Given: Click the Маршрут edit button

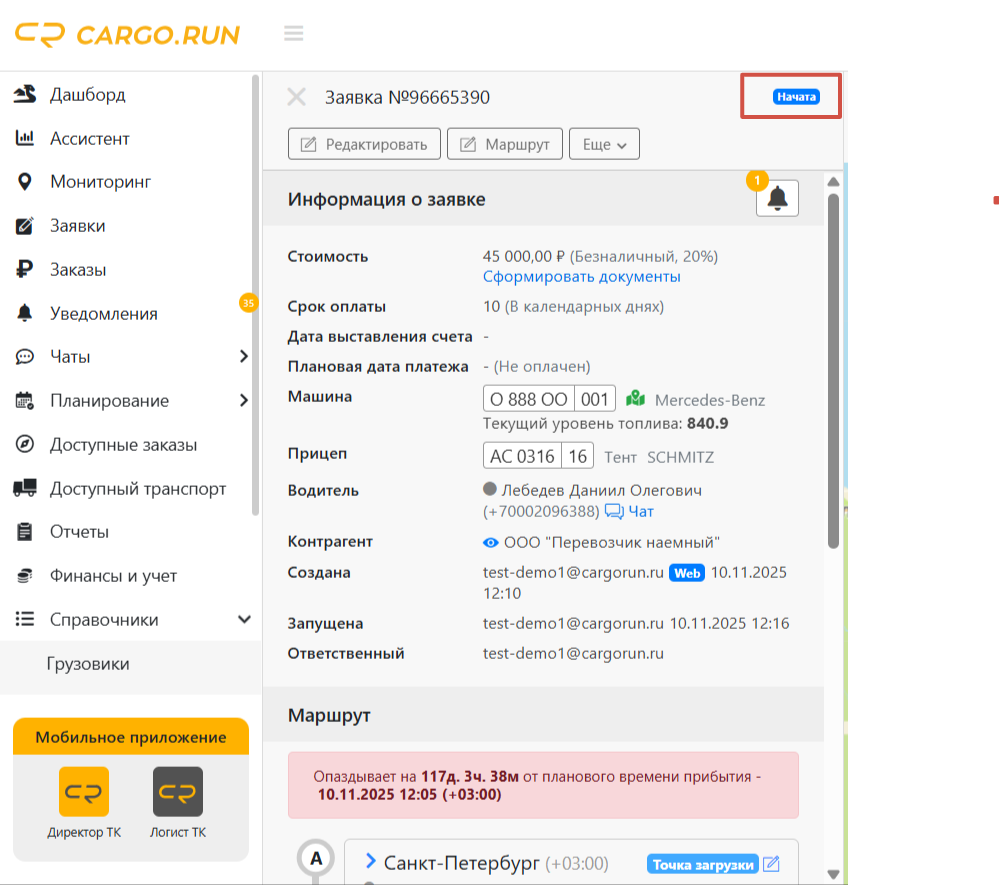Looking at the screenshot, I should pyautogui.click(x=505, y=145).
